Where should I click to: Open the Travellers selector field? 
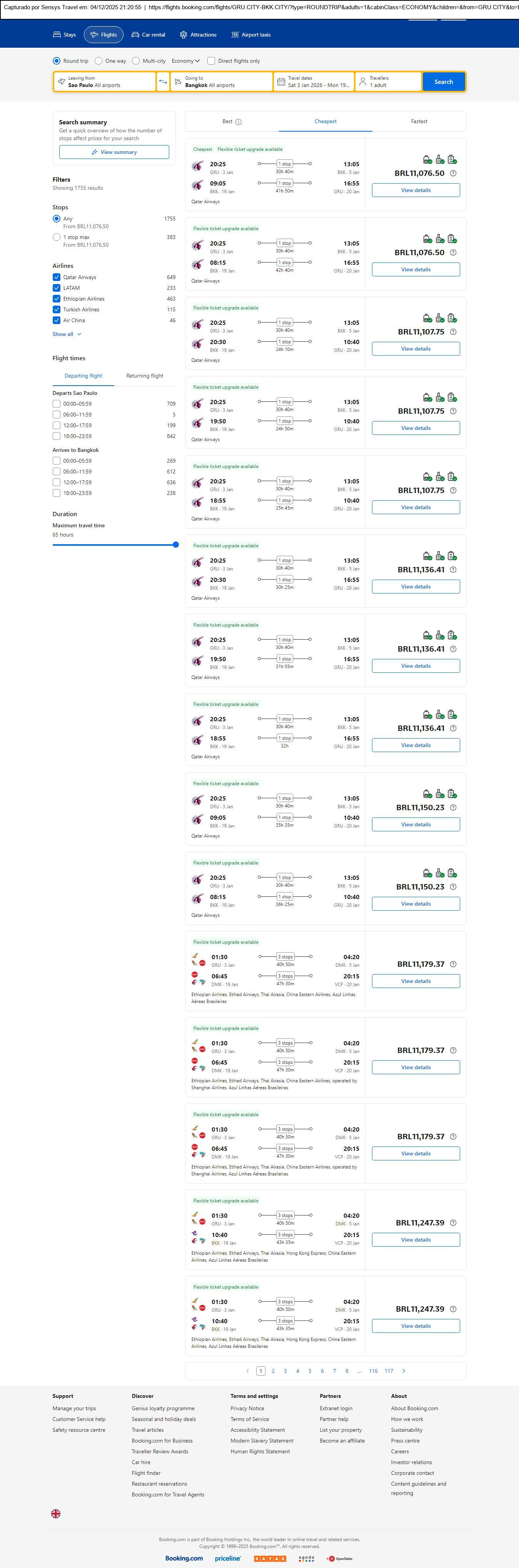pyautogui.click(x=387, y=82)
